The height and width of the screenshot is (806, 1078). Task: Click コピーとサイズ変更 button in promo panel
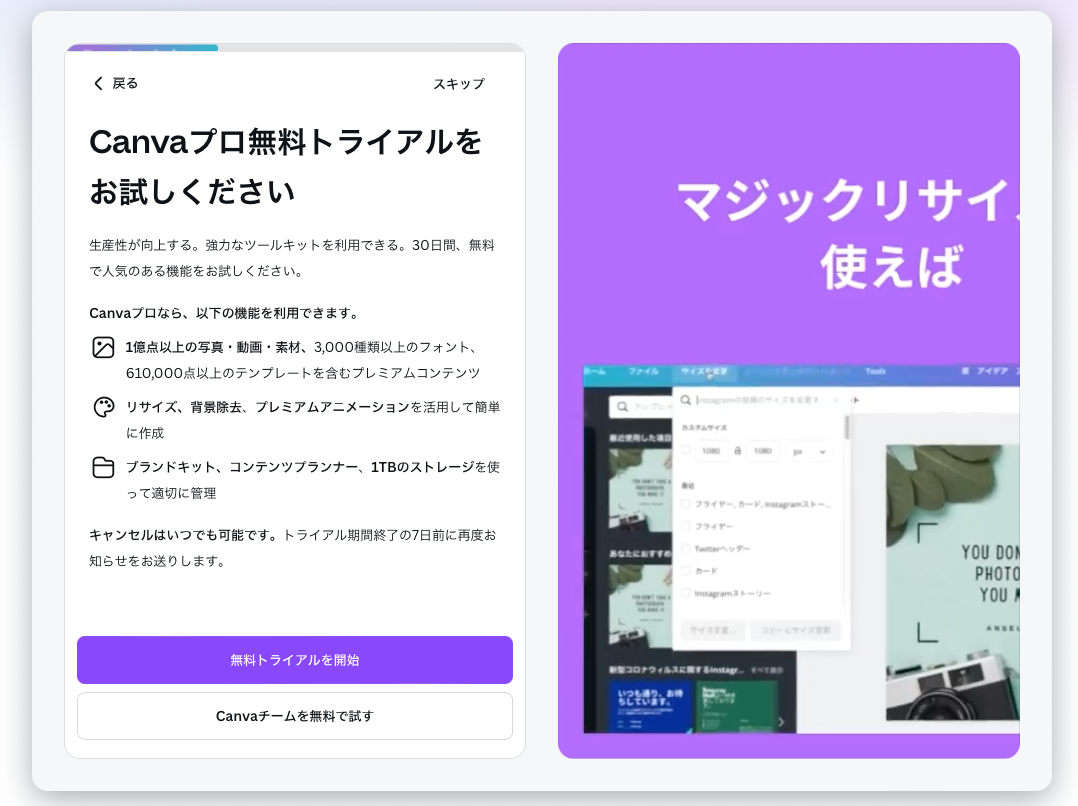coord(795,630)
